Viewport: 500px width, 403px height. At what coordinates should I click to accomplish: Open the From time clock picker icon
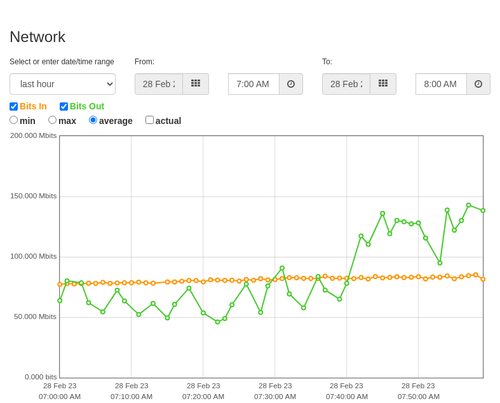(291, 84)
